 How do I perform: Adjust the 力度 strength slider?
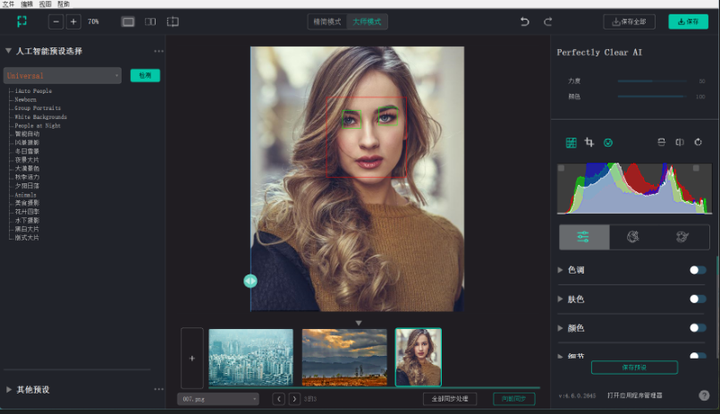click(x=650, y=81)
